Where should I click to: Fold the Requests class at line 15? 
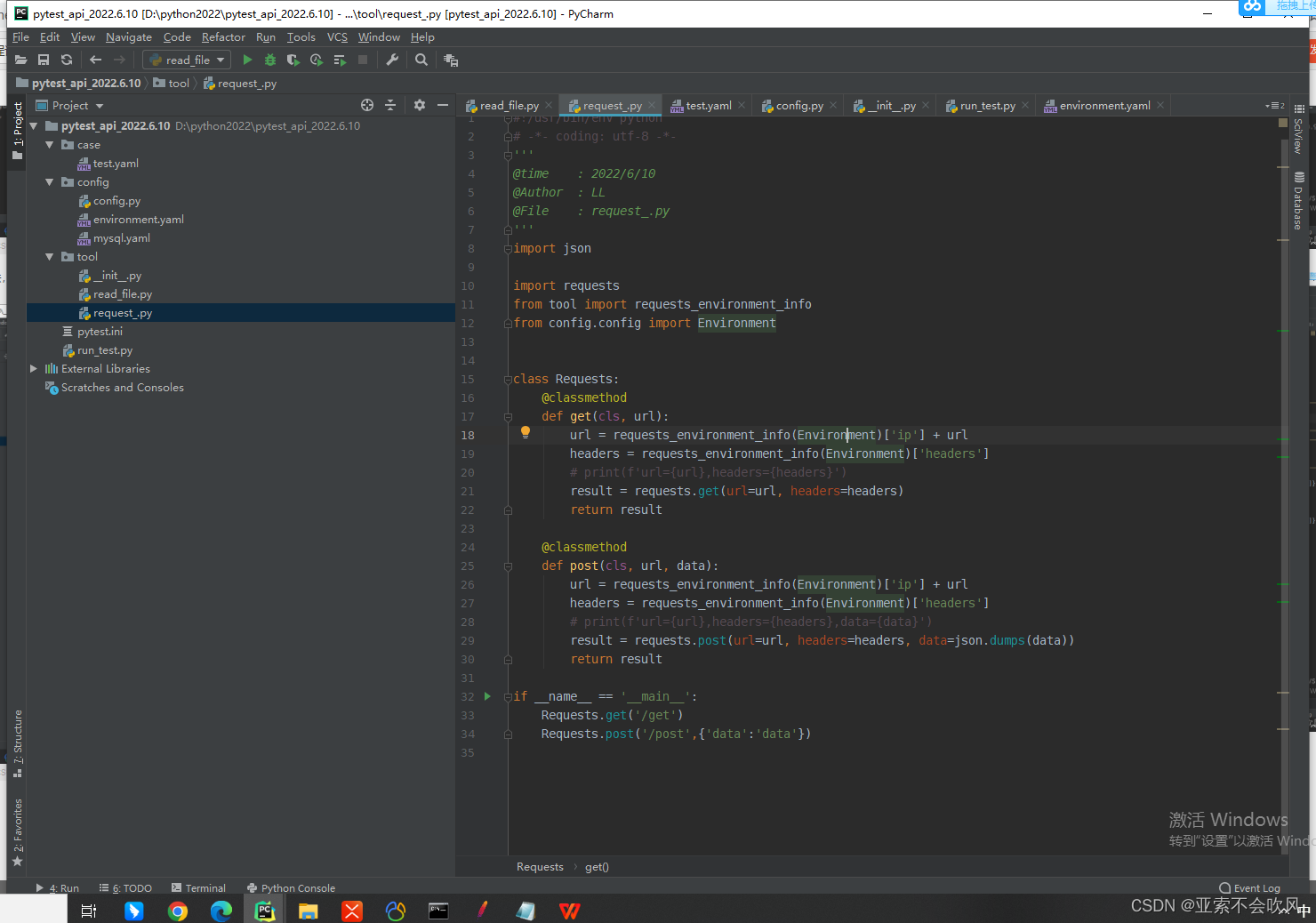(508, 379)
